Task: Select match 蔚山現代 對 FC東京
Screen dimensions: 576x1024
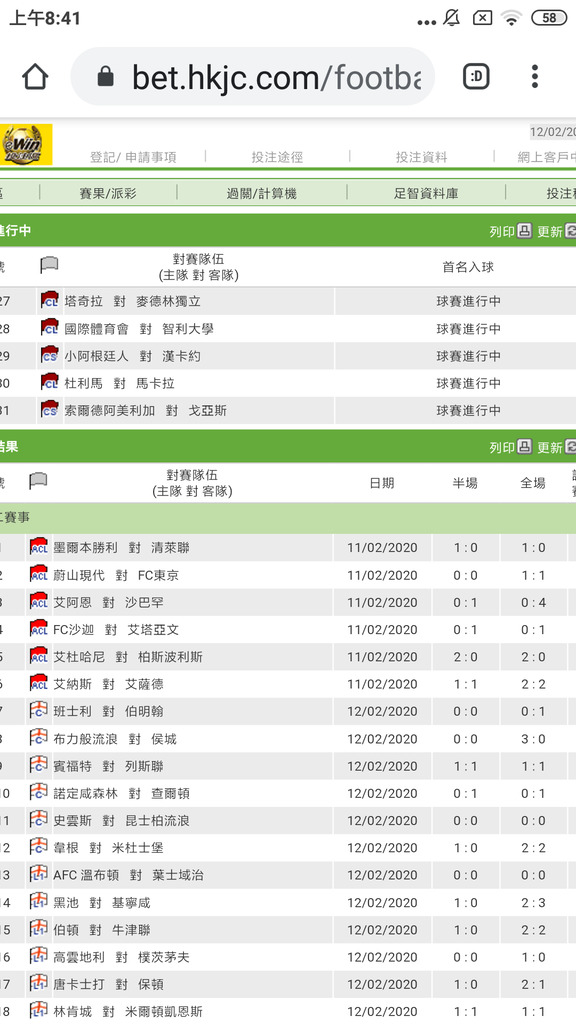Action: click(x=116, y=575)
